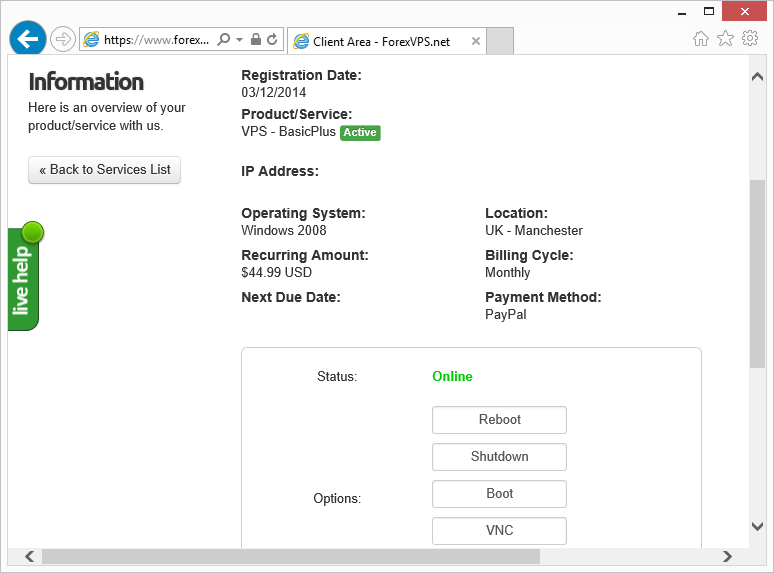This screenshot has width=774, height=573.
Task: Close the Client Area tab
Action: click(x=476, y=42)
